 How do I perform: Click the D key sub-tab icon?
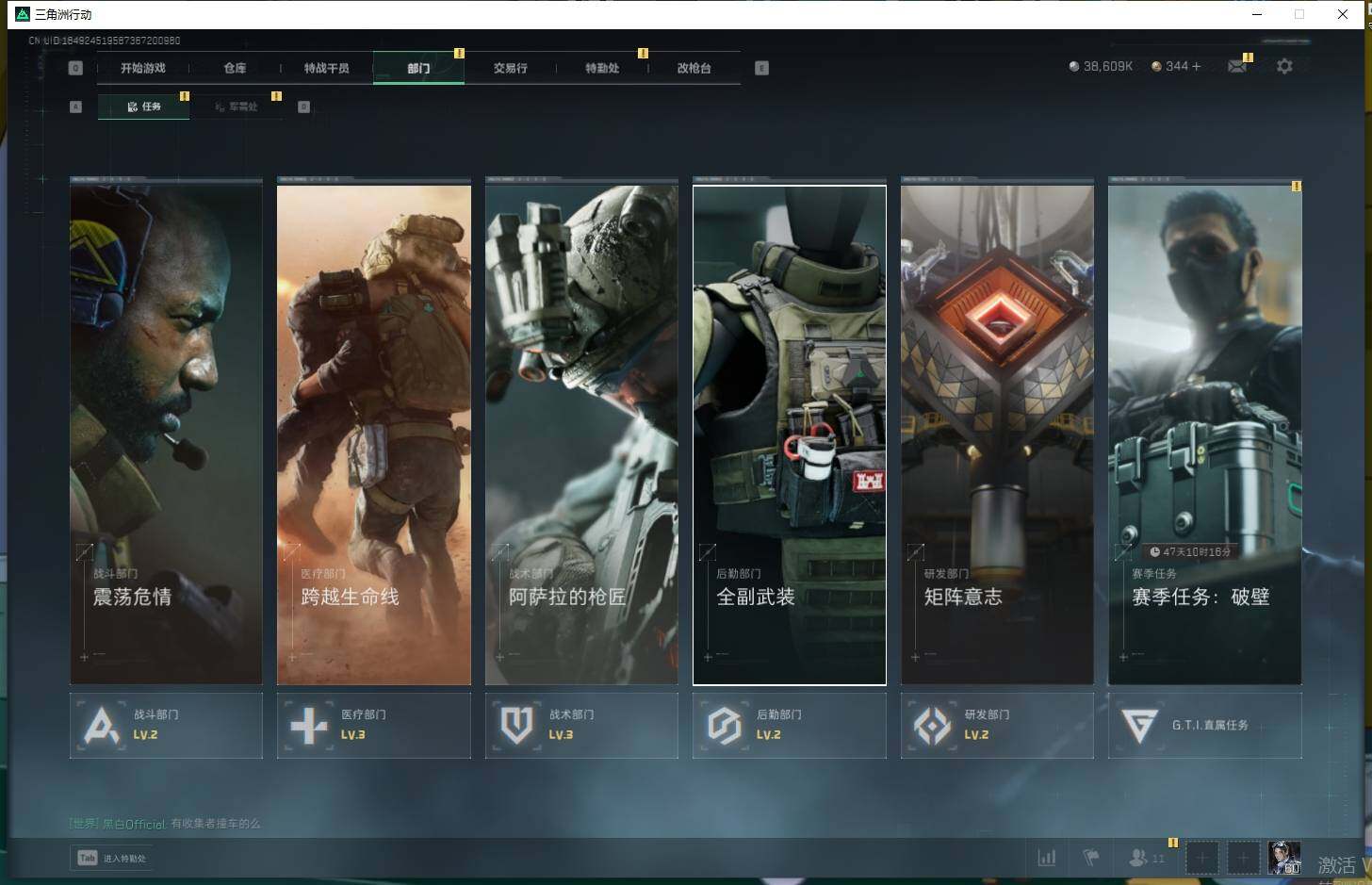tap(303, 107)
